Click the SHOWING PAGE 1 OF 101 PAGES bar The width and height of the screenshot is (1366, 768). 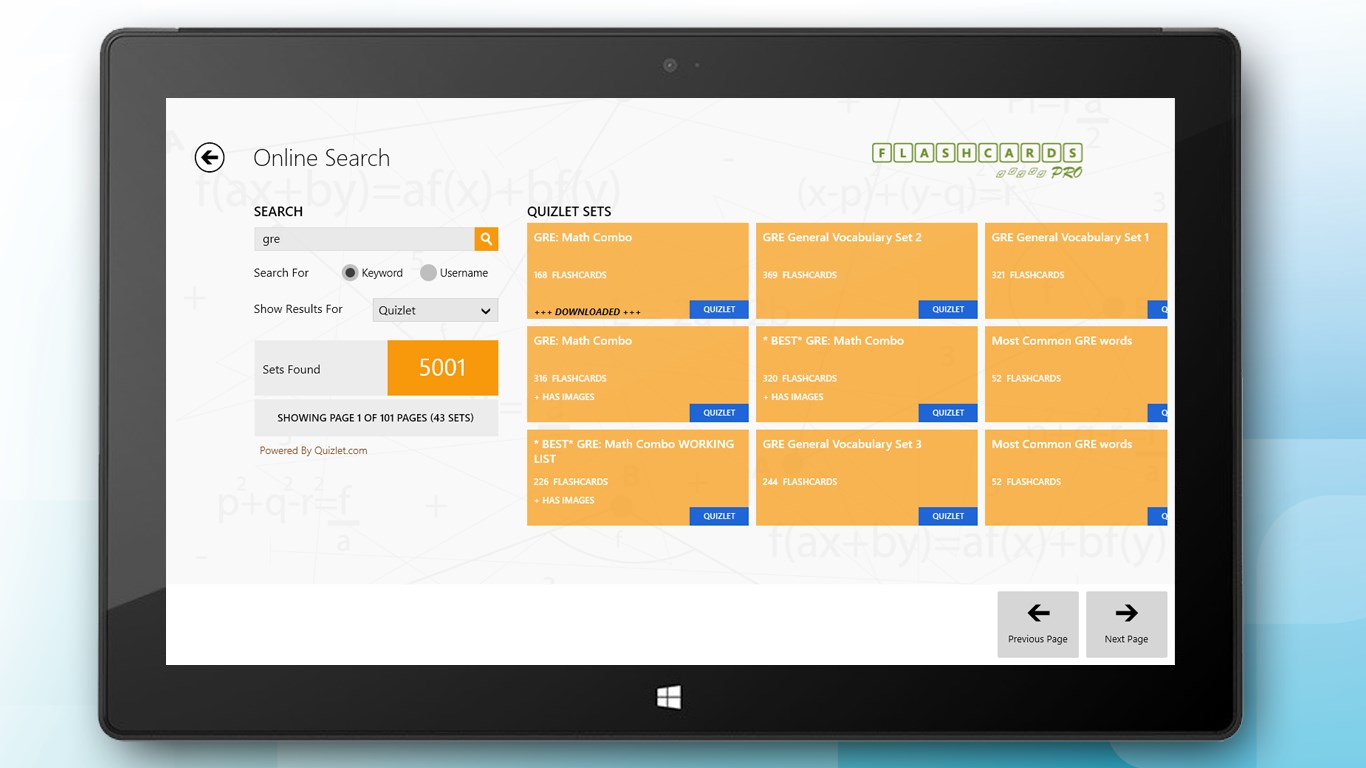(376, 417)
